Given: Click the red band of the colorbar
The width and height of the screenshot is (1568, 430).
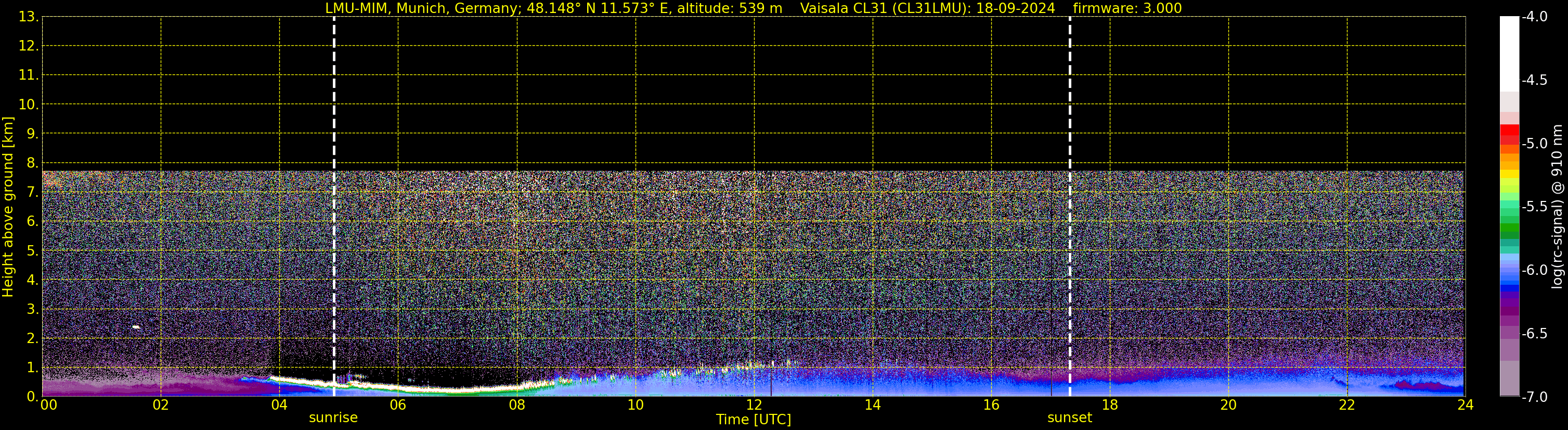Looking at the screenshot, I should pyautogui.click(x=1509, y=134).
